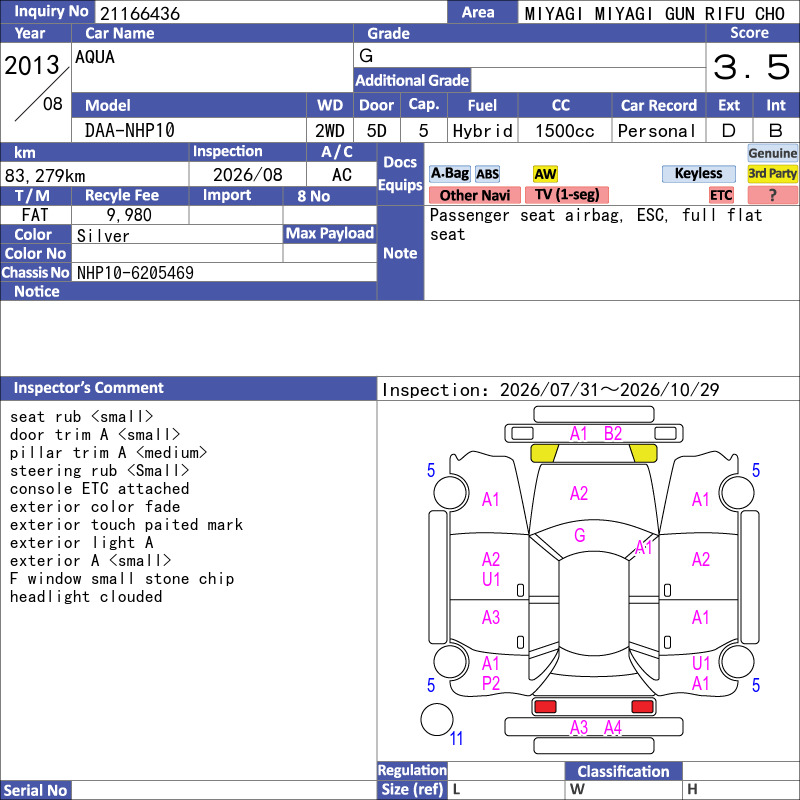
Task: Click the Notice header bar
Action: tap(188, 291)
